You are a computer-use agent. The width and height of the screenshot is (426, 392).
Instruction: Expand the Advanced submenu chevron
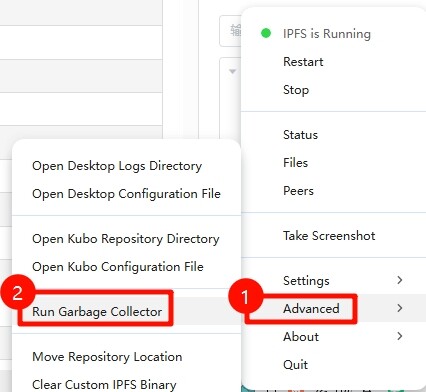400,308
